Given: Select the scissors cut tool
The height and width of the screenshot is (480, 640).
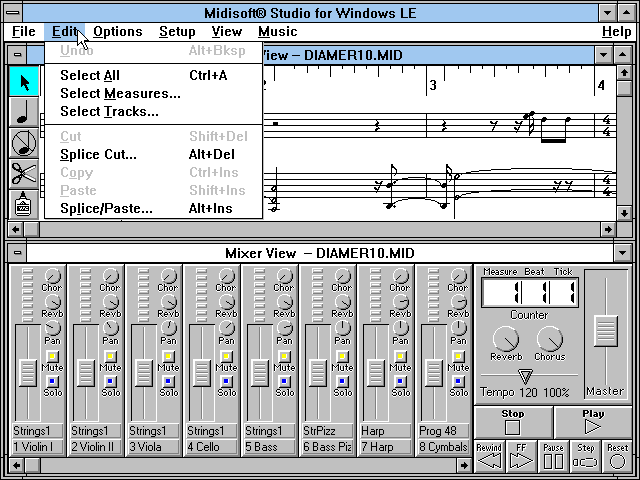Looking at the screenshot, I should tap(24, 174).
